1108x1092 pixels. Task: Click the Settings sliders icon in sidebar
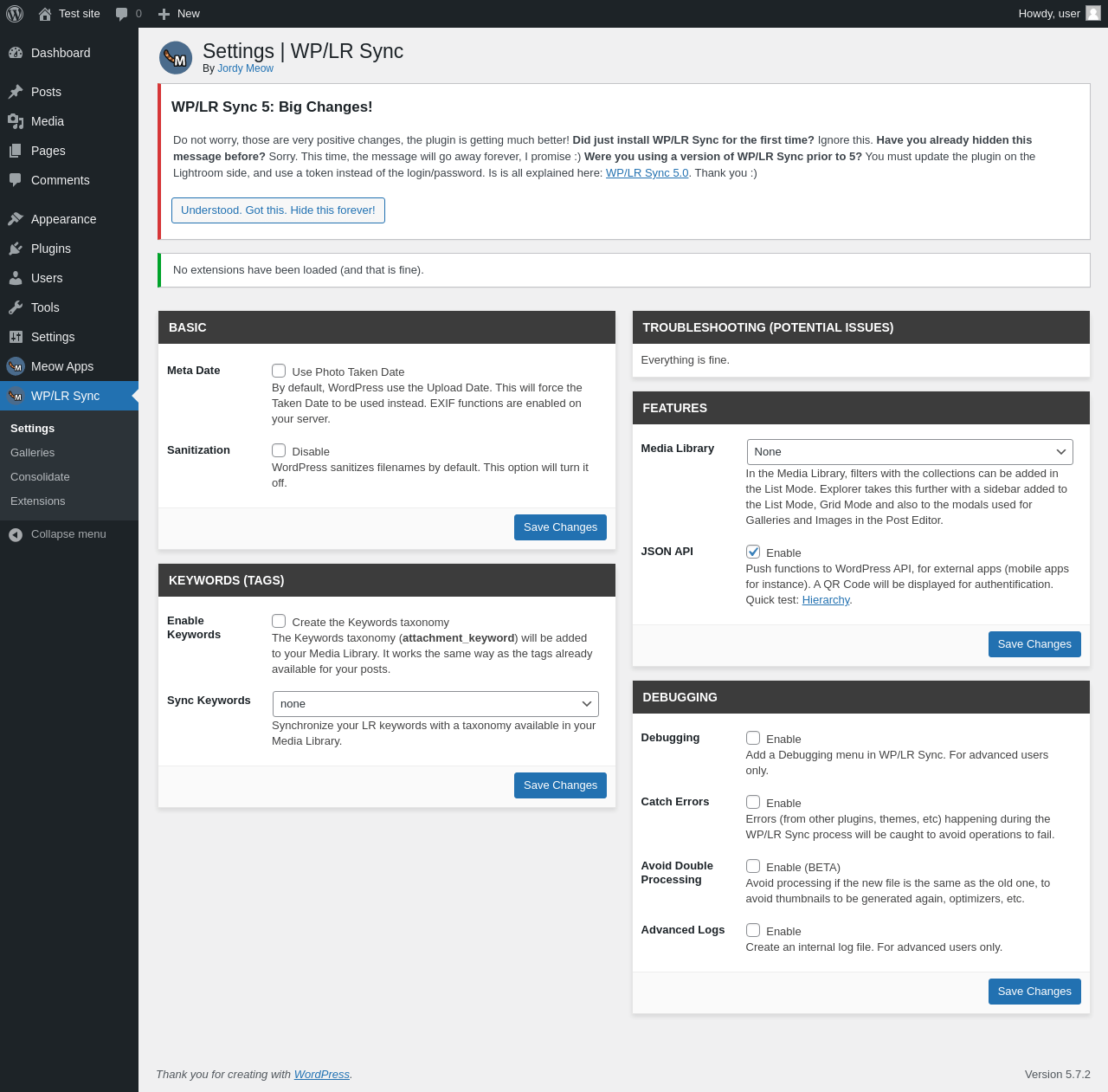(x=16, y=337)
